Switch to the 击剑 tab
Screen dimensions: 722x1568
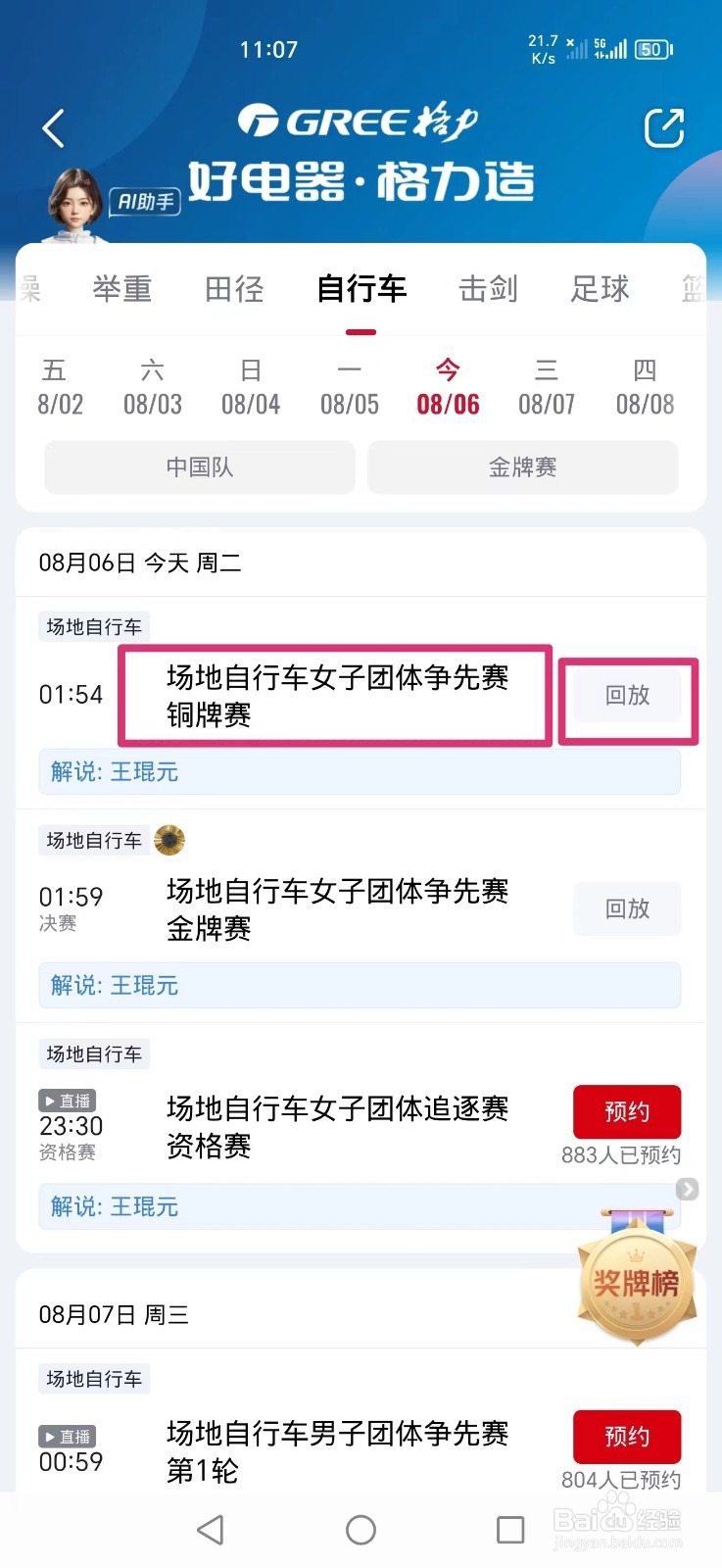488,289
